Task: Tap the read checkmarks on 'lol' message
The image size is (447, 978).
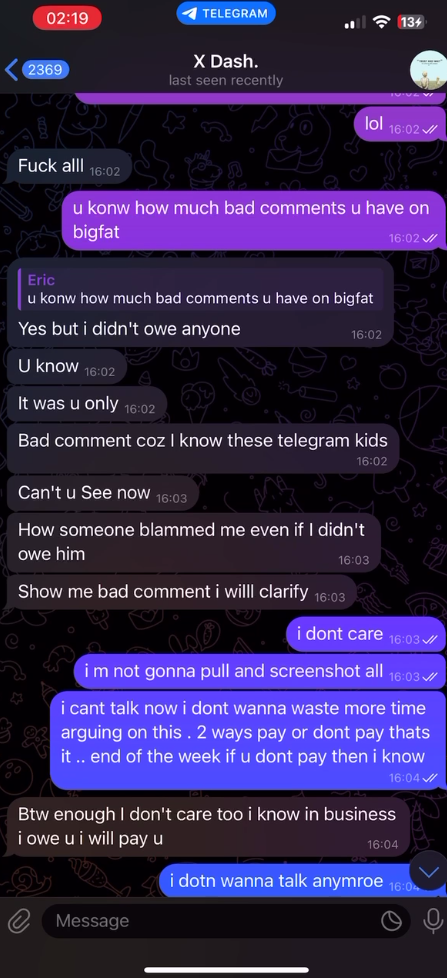Action: point(430,130)
